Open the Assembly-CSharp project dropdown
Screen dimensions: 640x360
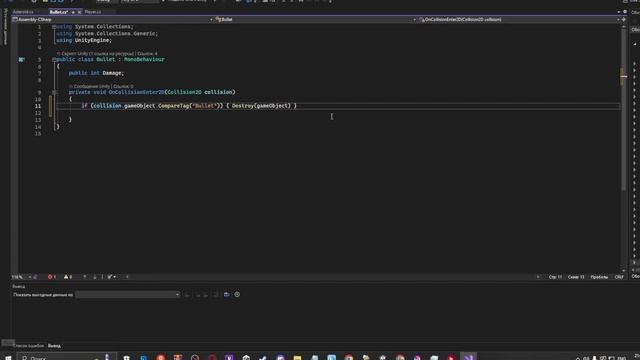(113, 19)
